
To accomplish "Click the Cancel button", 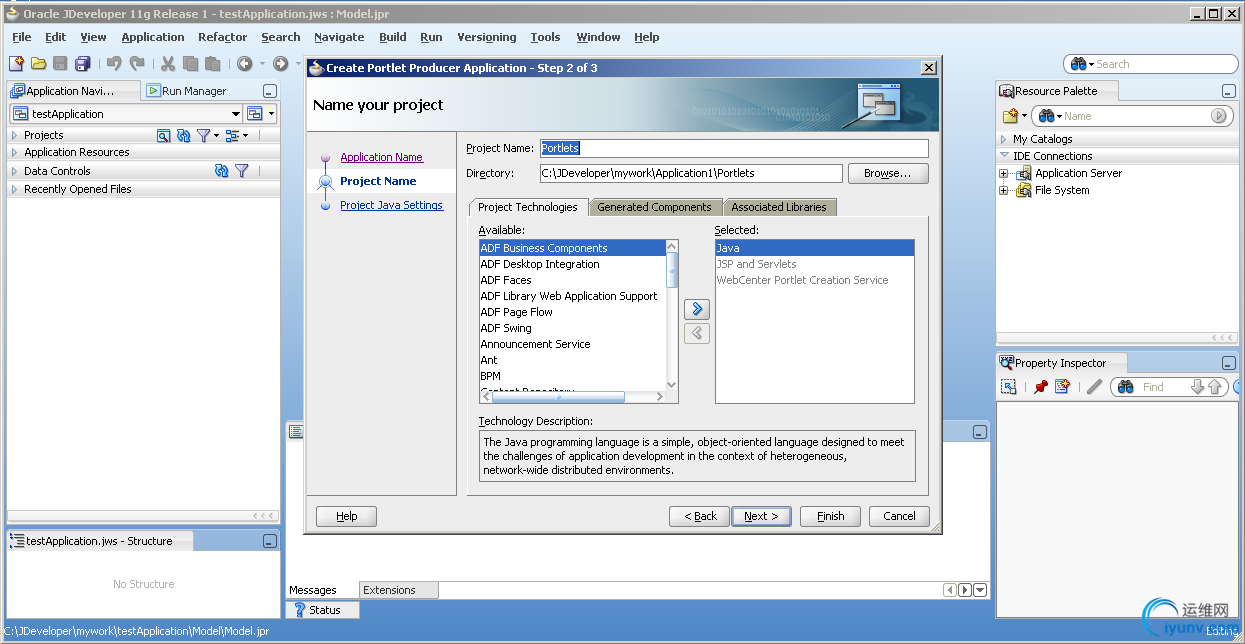I will click(x=899, y=516).
